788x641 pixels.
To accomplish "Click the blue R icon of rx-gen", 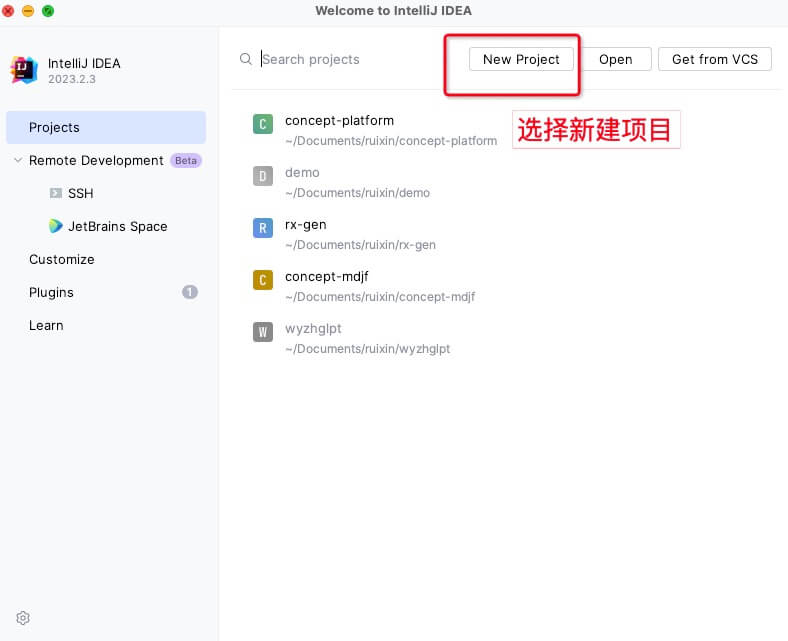I will coord(263,228).
